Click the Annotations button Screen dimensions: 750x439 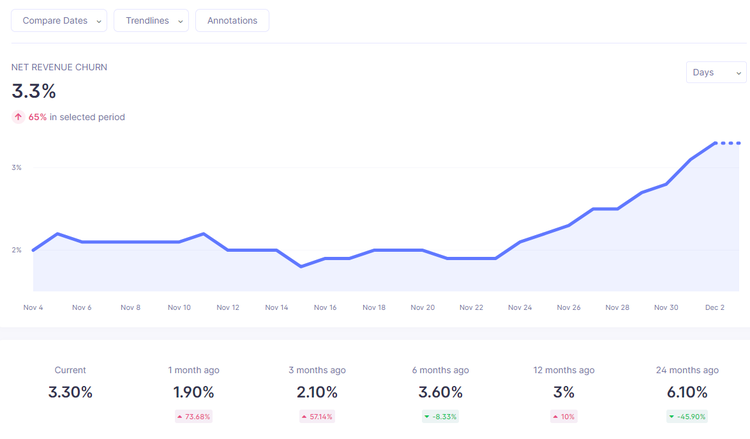[x=232, y=21]
